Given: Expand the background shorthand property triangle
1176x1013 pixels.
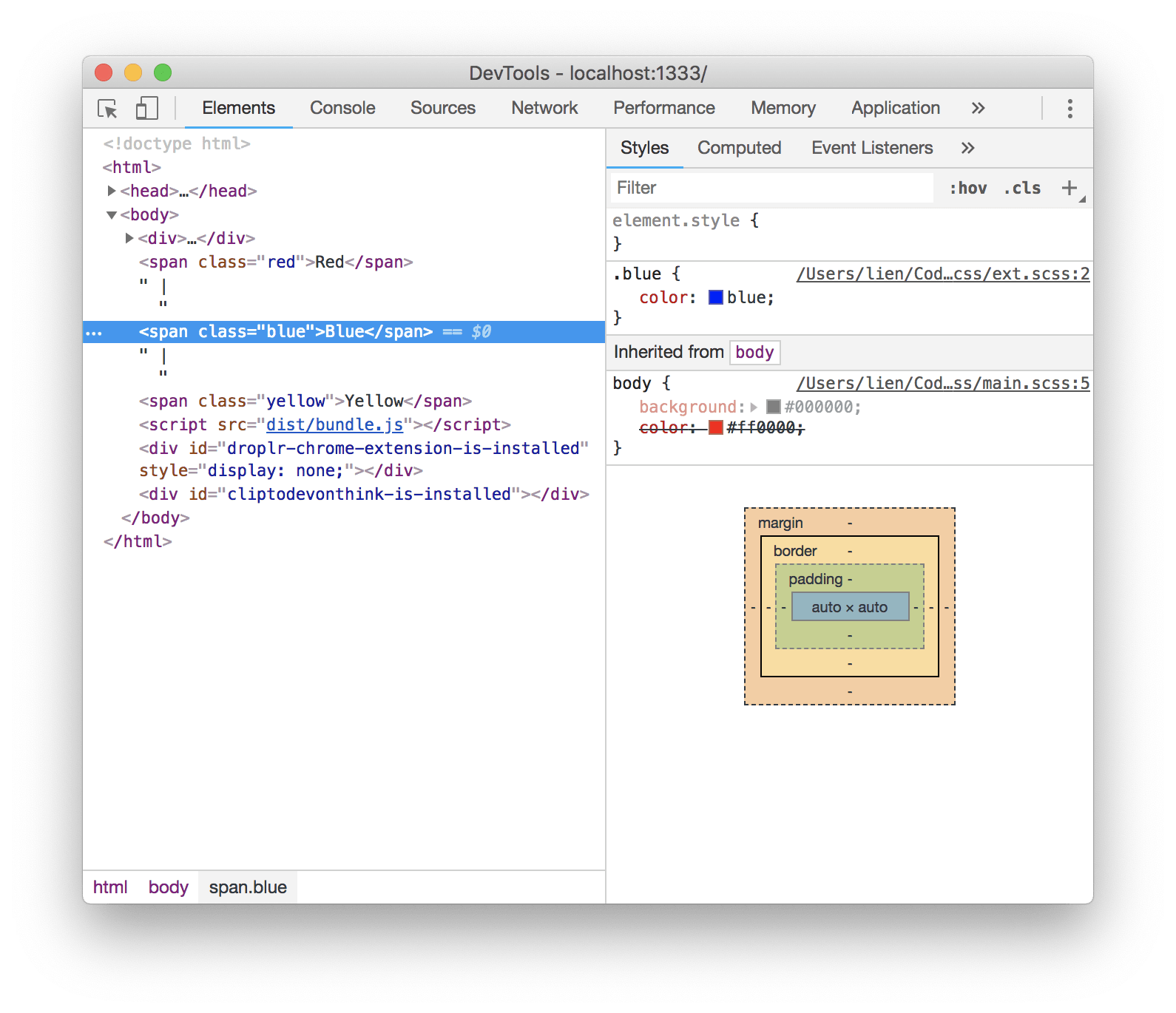Looking at the screenshot, I should point(754,407).
